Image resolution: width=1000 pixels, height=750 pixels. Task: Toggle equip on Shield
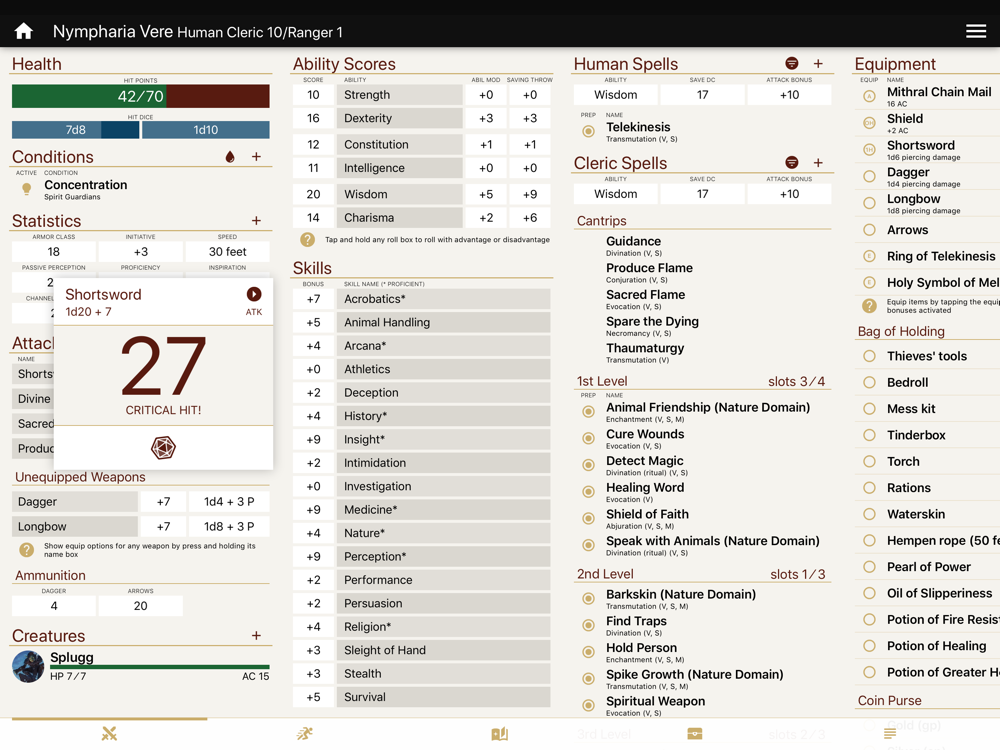click(x=869, y=123)
